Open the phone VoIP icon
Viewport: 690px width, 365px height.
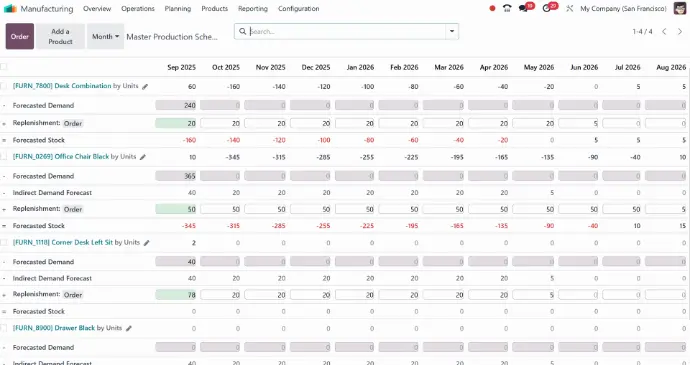tap(507, 8)
